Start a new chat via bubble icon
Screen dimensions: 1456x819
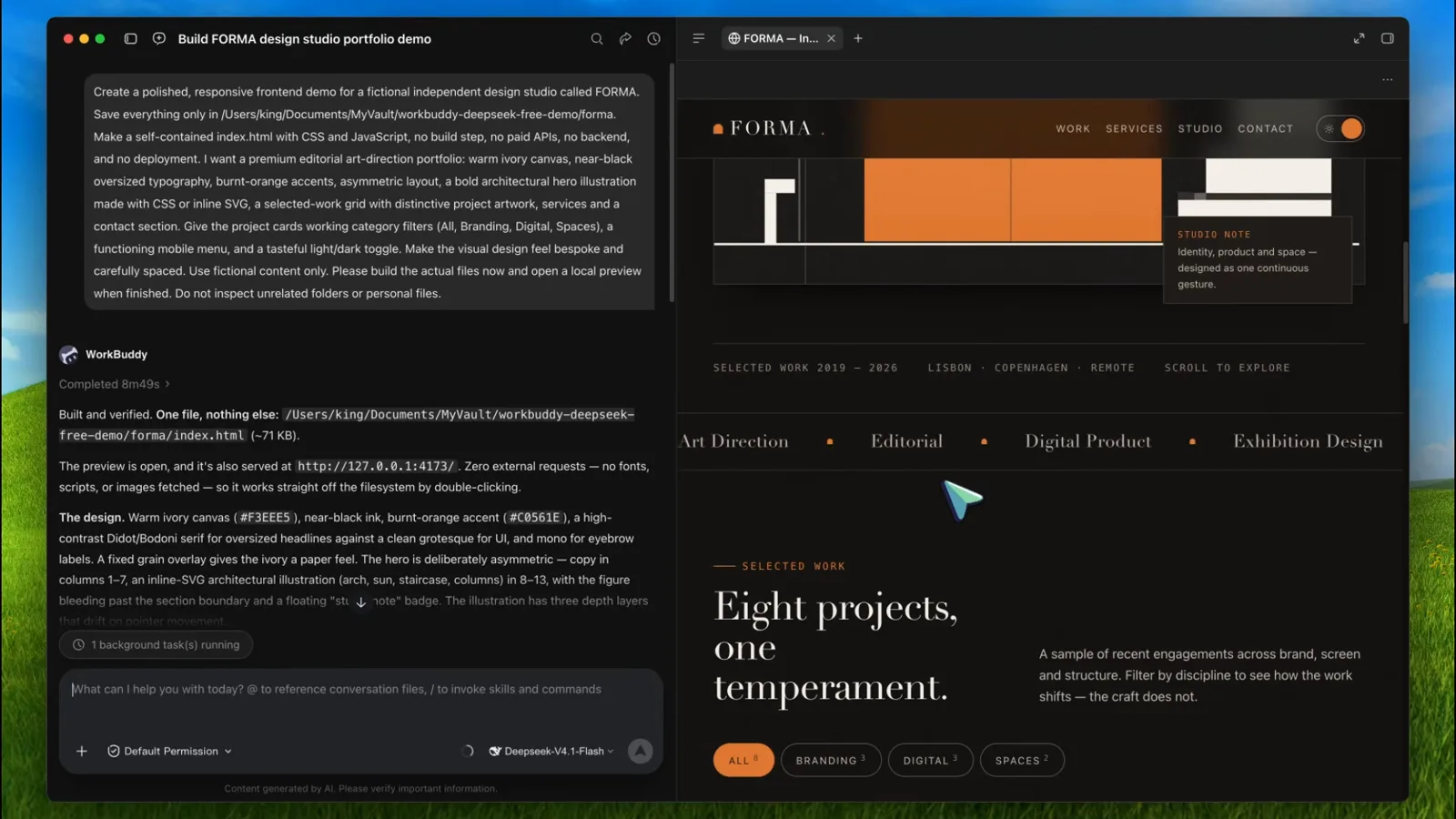159,39
